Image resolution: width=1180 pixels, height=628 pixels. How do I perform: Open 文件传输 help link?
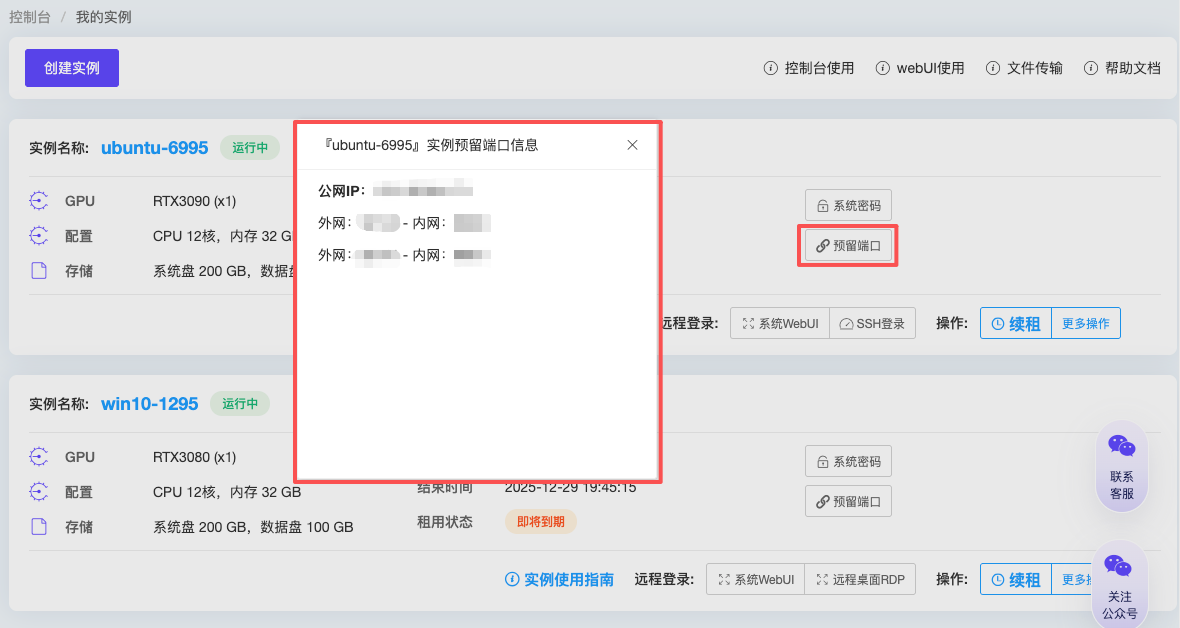1024,68
